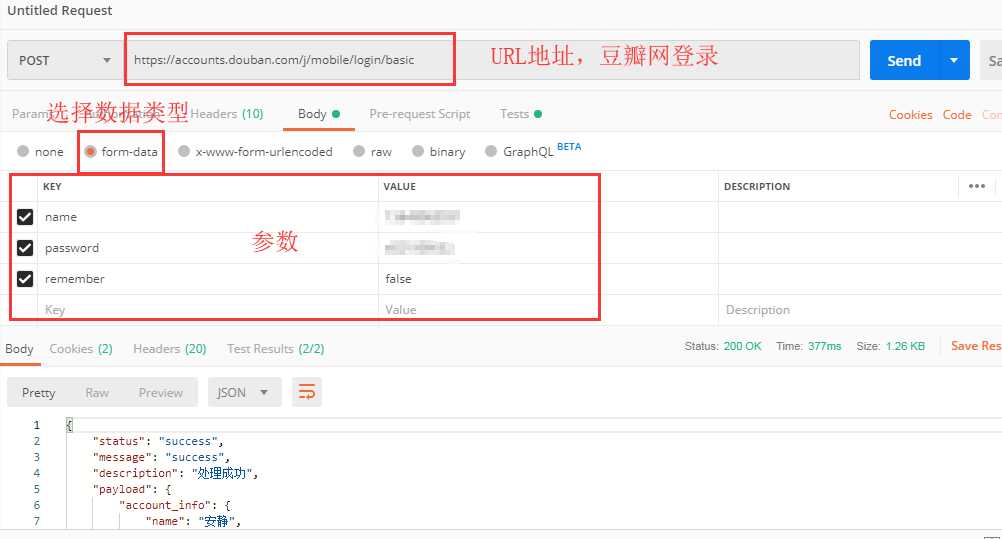
Task: Open the JSON format dropdown
Action: (x=244, y=393)
